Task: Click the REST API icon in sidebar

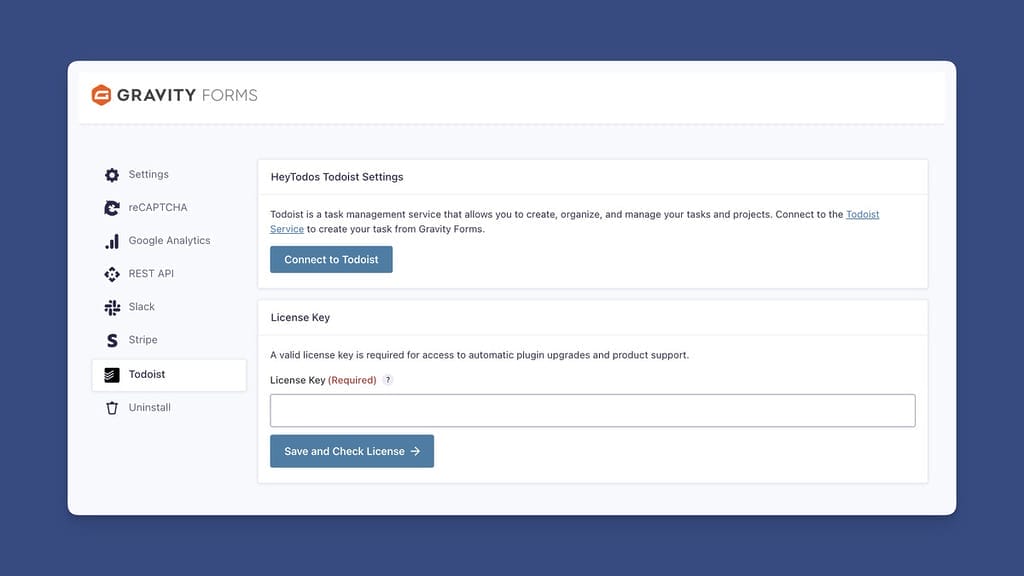Action: point(112,274)
